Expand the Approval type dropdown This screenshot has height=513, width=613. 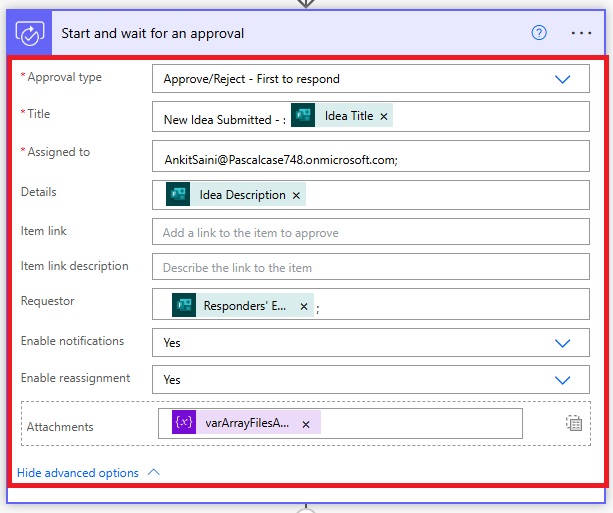(562, 79)
